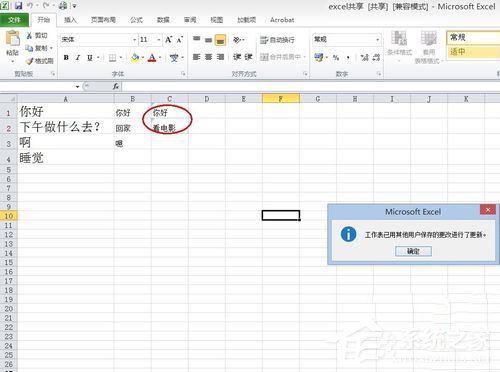Open font group dialog launcher
This screenshot has height=372, width=500.
tap(183, 74)
